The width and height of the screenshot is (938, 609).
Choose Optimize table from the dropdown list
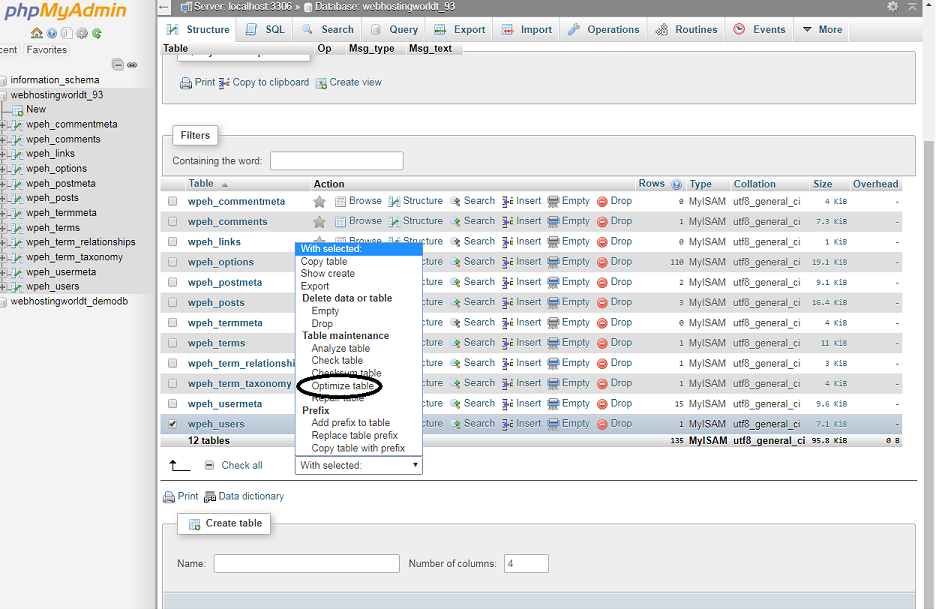342,386
